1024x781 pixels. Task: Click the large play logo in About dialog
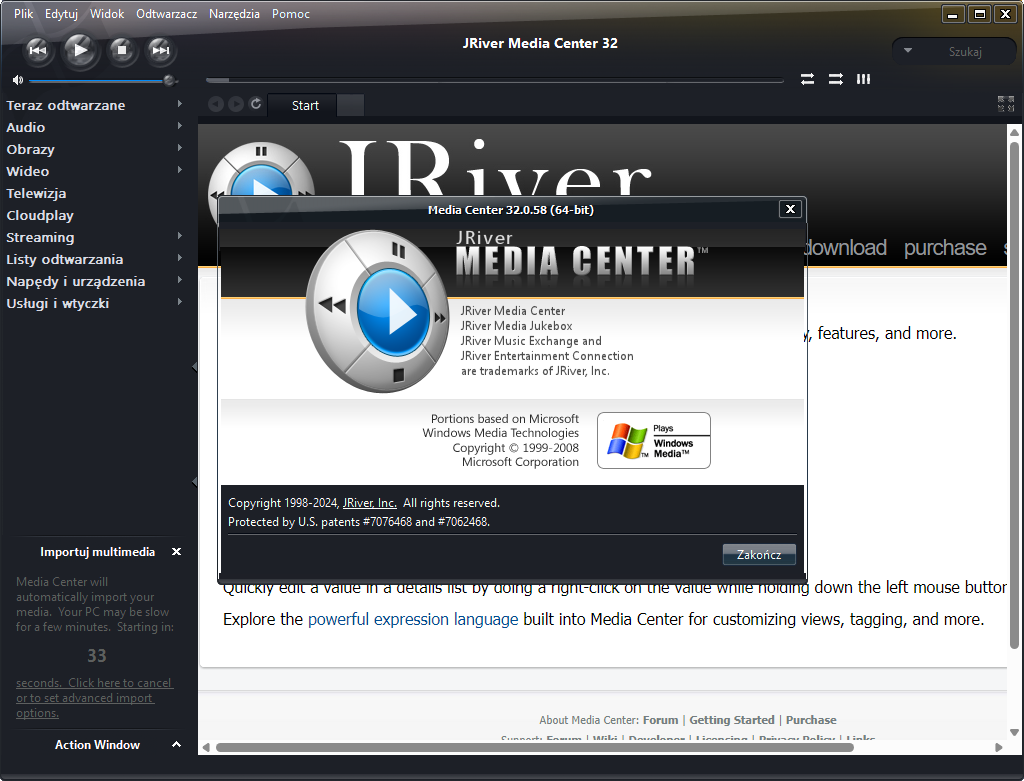pyautogui.click(x=377, y=311)
